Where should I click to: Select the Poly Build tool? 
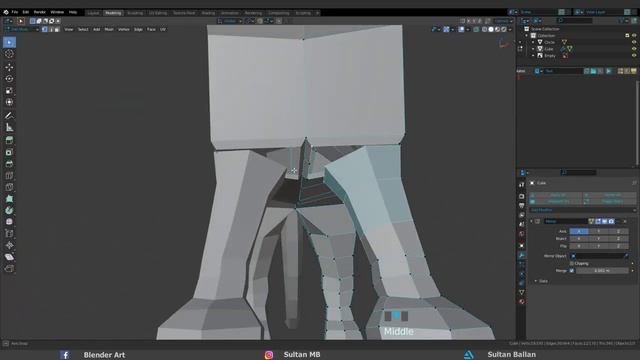point(9,199)
